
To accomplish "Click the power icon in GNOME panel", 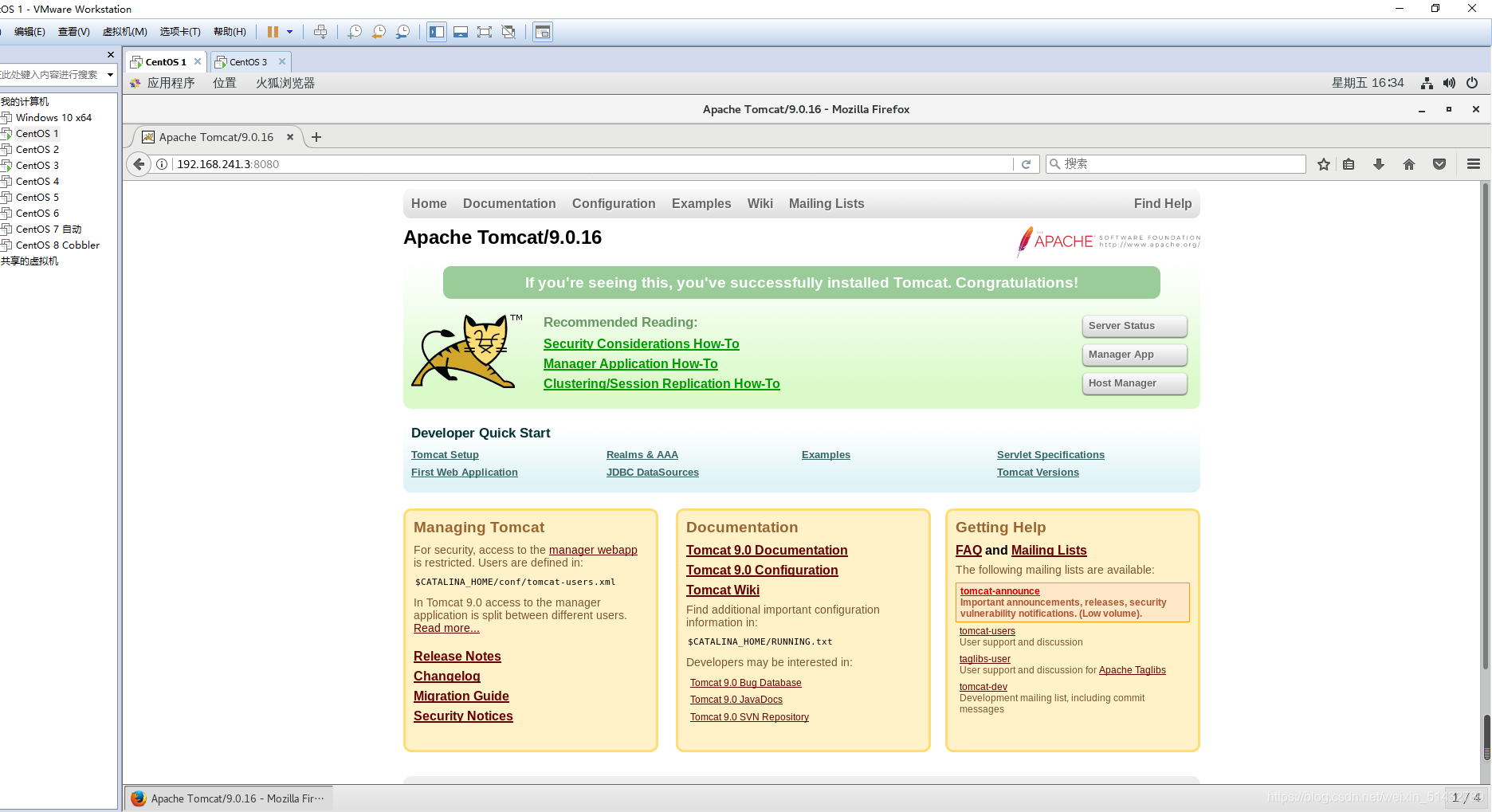I will 1472,83.
